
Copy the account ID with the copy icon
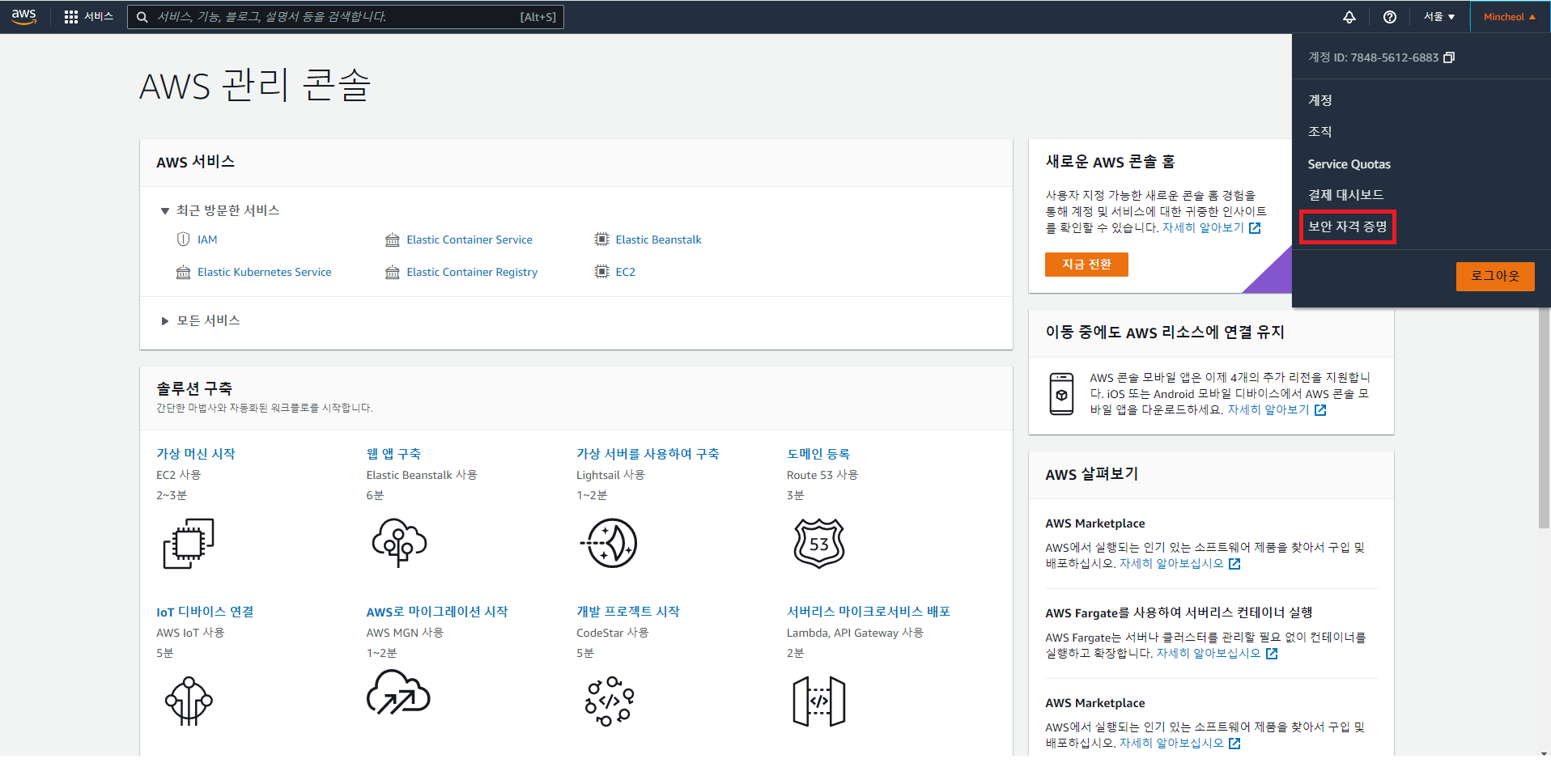point(1449,57)
